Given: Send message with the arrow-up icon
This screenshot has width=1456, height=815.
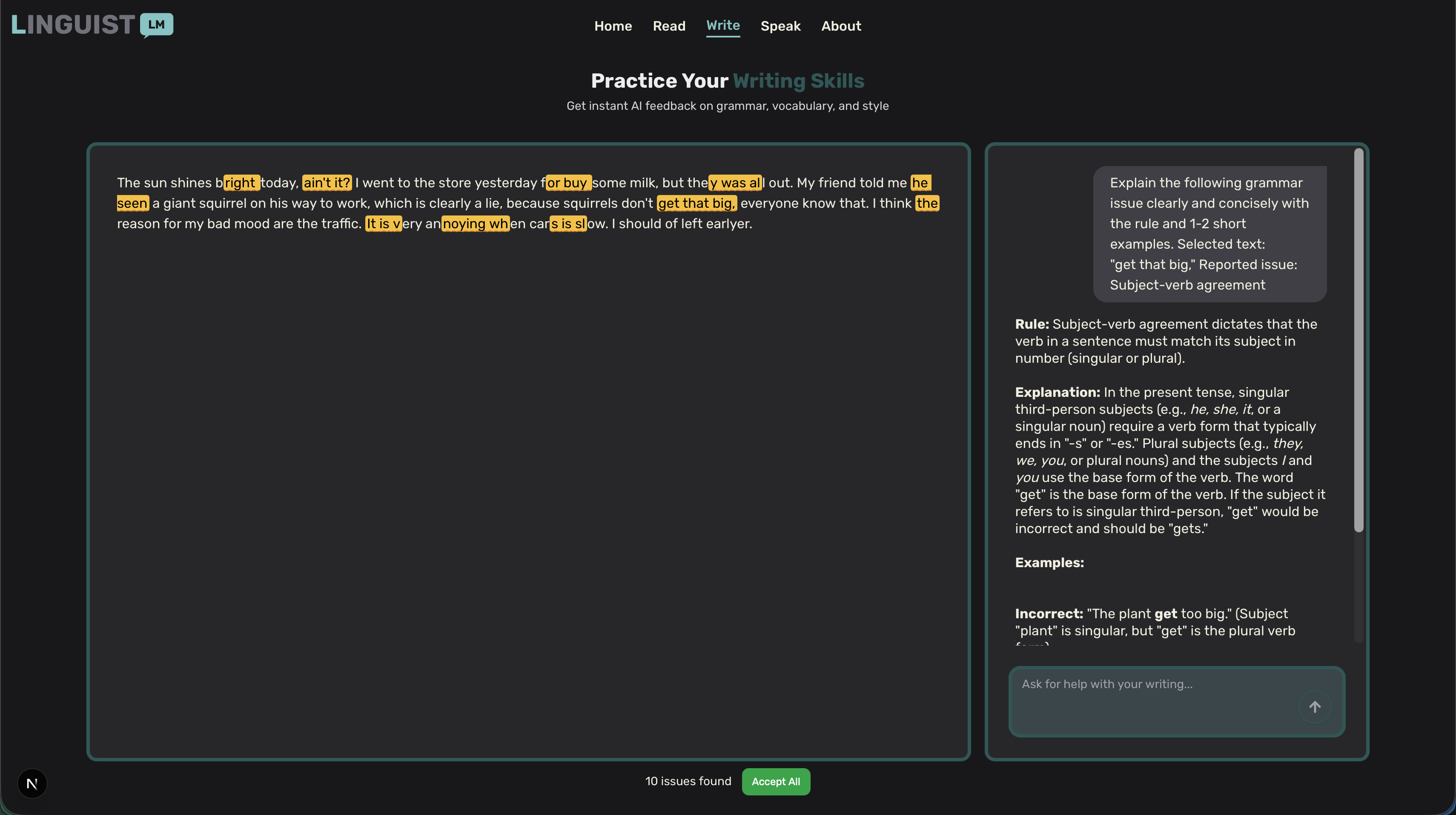Looking at the screenshot, I should point(1315,707).
